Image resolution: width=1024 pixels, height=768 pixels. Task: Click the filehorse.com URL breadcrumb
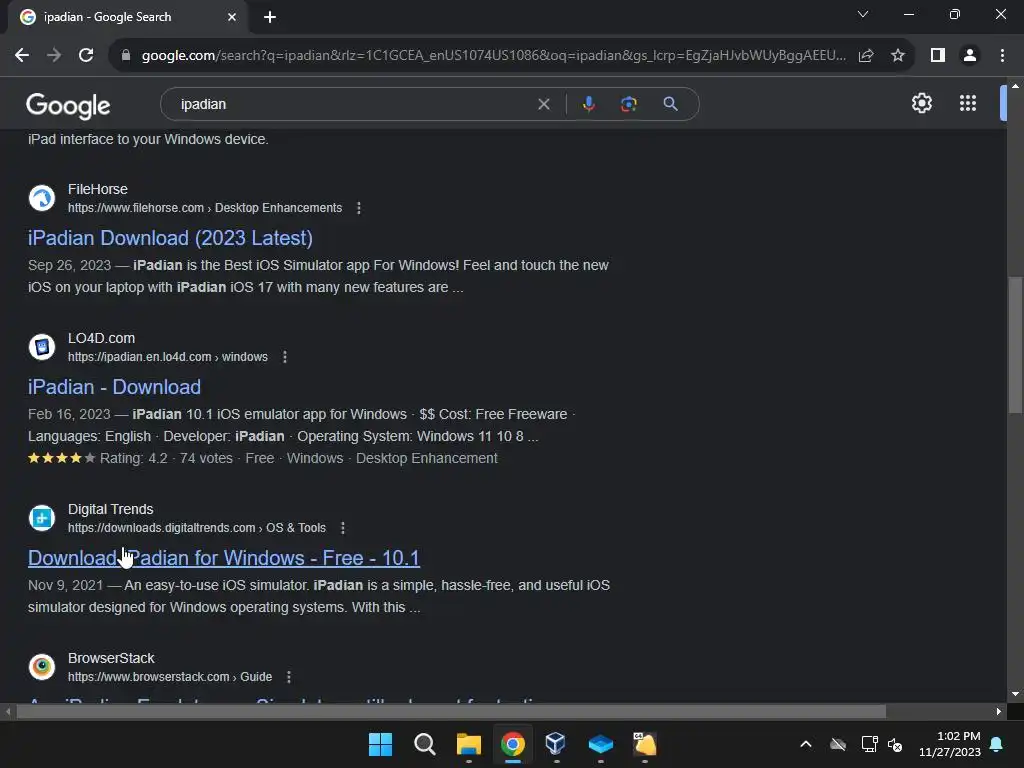205,208
